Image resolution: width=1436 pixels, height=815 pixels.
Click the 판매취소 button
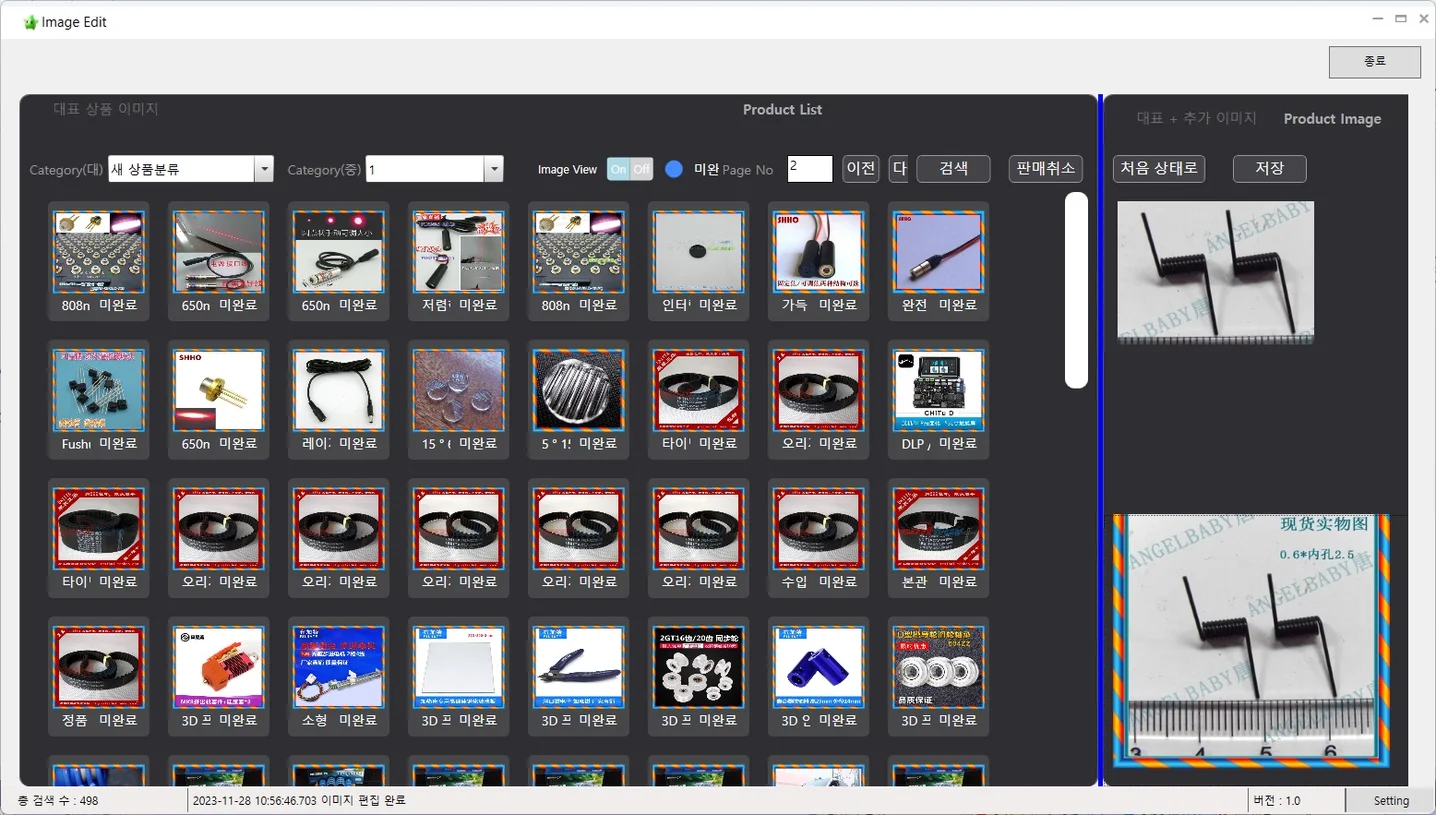click(x=1045, y=169)
